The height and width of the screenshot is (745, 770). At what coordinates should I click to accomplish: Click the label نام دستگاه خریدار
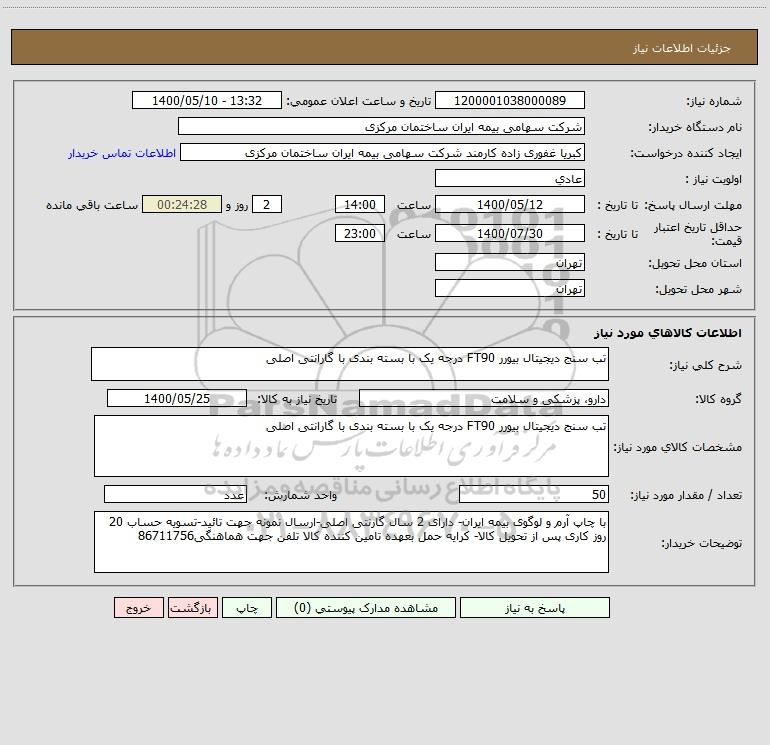[695, 127]
